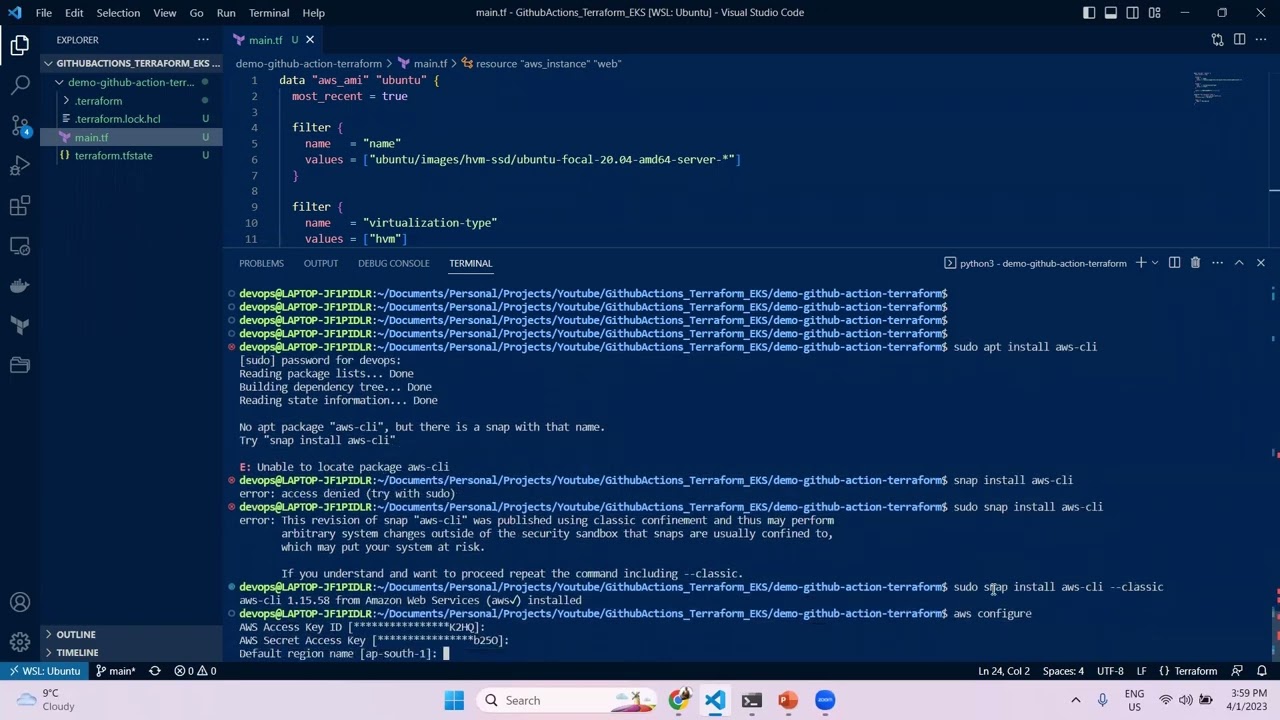Select the main.tf breadcrumb

[x=422, y=63]
